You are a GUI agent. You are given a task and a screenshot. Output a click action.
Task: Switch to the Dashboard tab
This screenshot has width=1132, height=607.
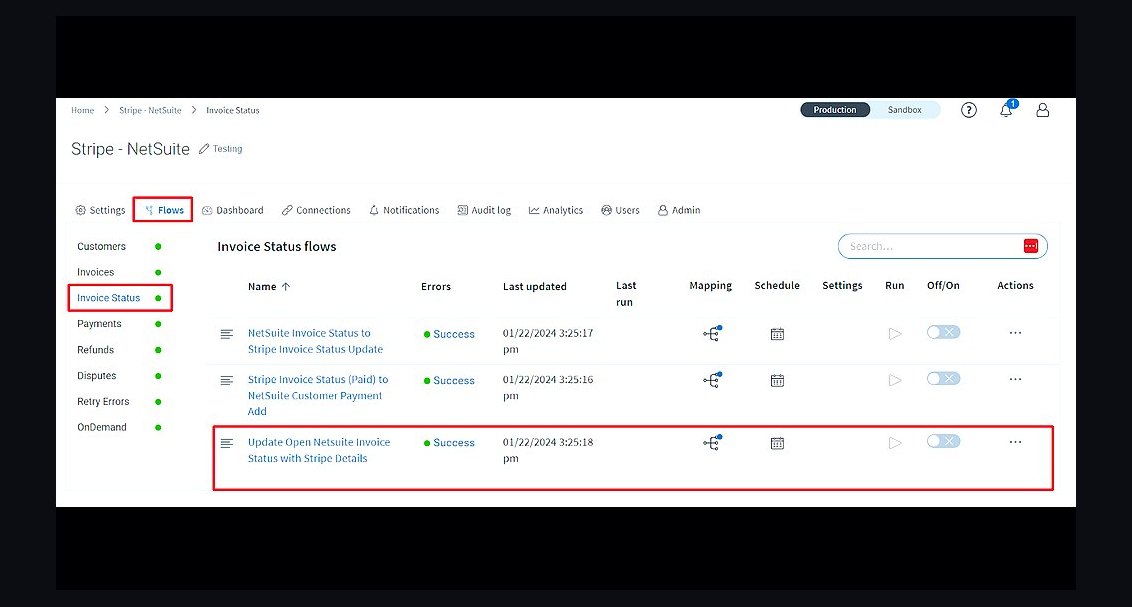[x=232, y=210]
